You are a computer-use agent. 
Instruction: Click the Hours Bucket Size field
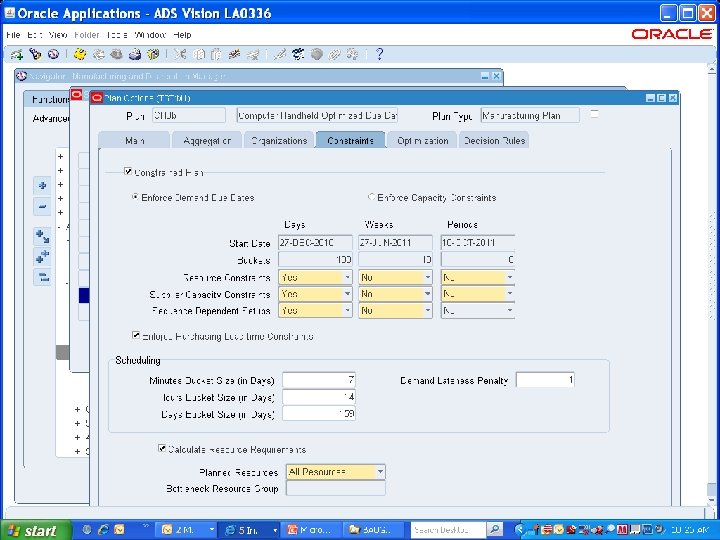[319, 397]
